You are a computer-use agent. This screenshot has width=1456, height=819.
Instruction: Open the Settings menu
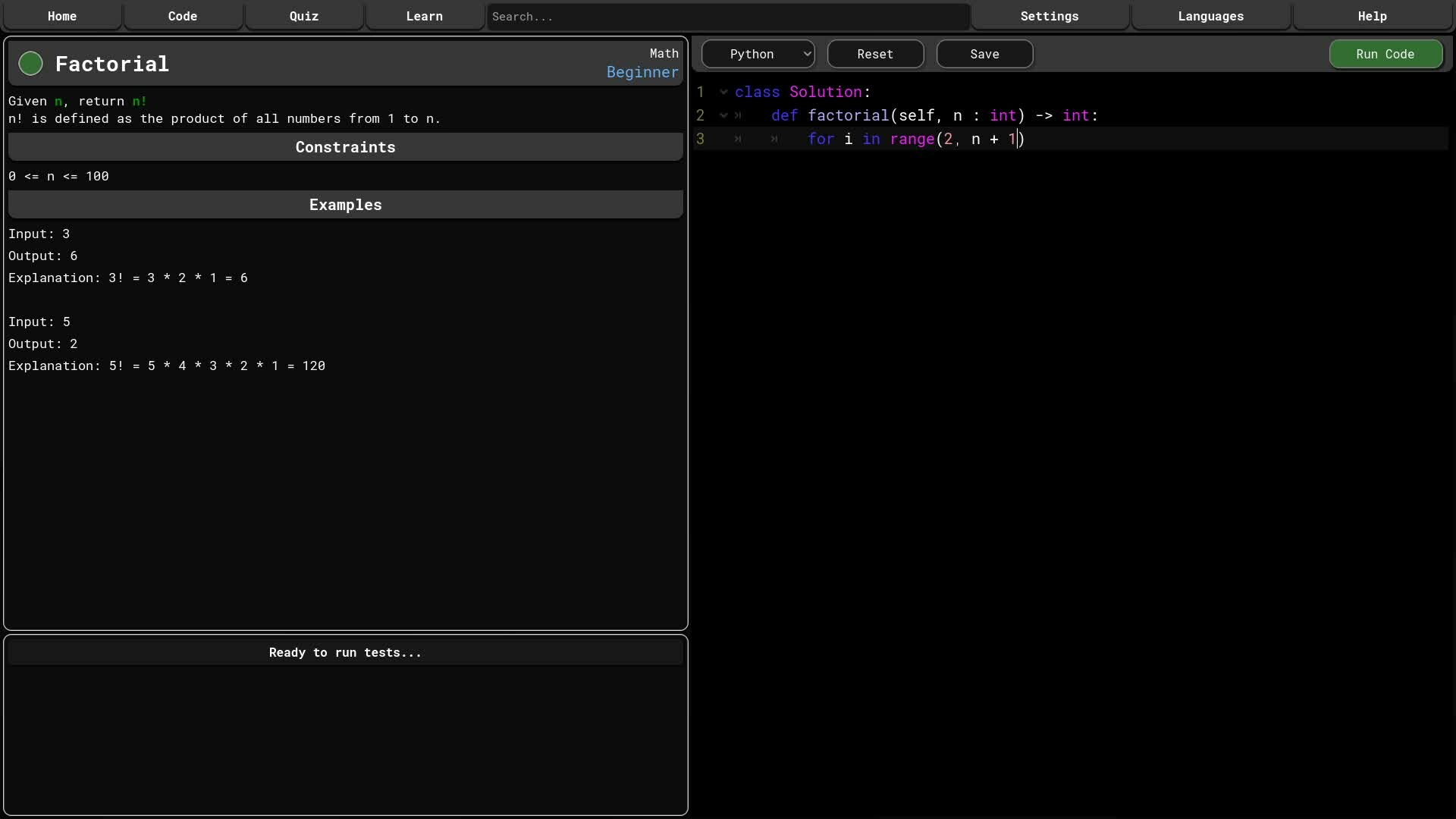click(x=1050, y=16)
